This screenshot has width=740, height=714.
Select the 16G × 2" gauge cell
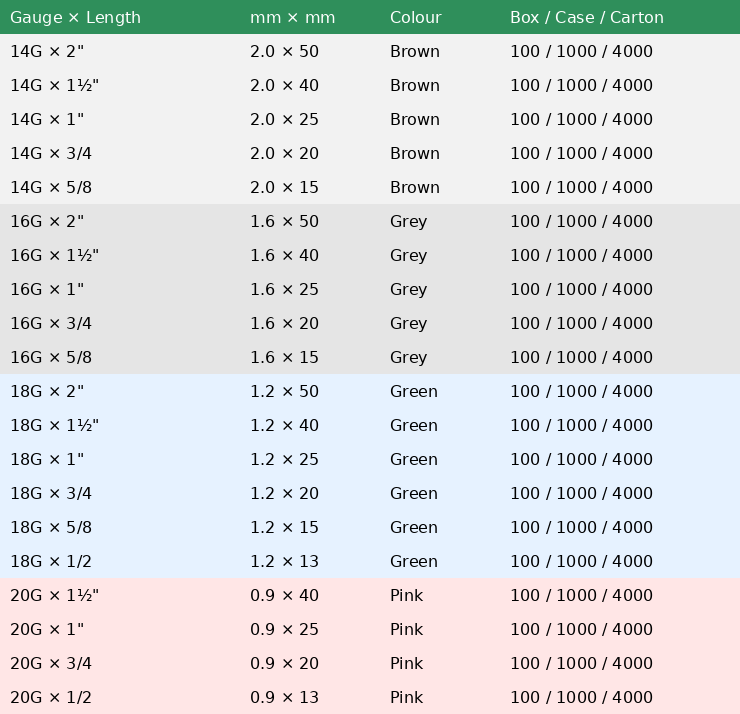47,222
